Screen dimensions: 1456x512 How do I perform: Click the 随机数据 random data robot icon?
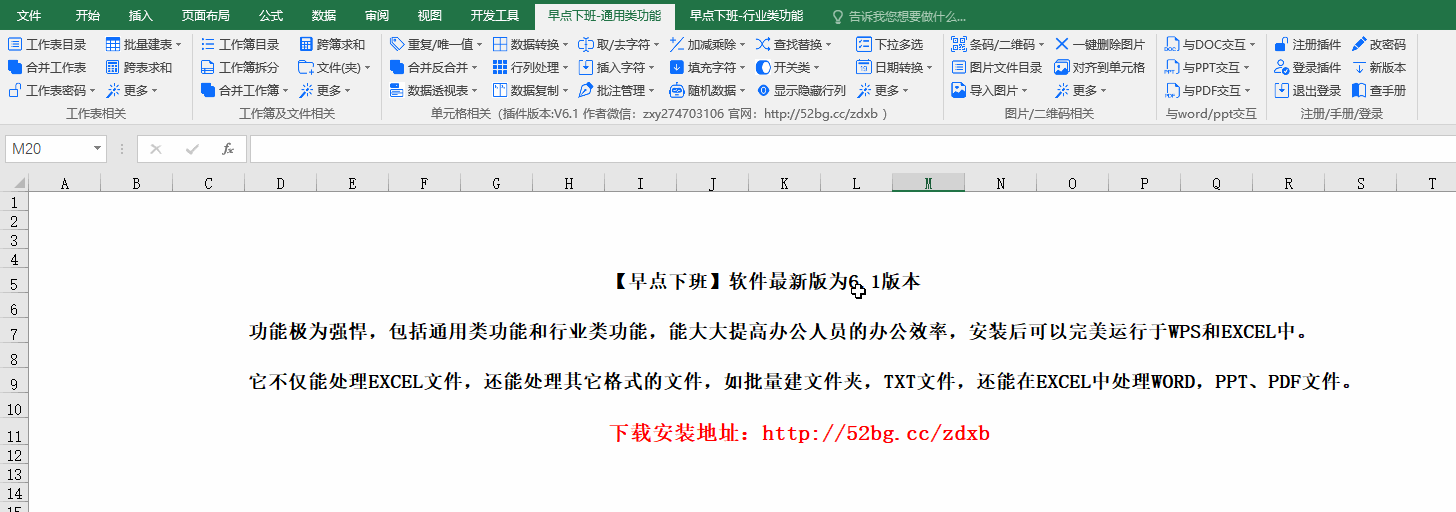click(677, 90)
